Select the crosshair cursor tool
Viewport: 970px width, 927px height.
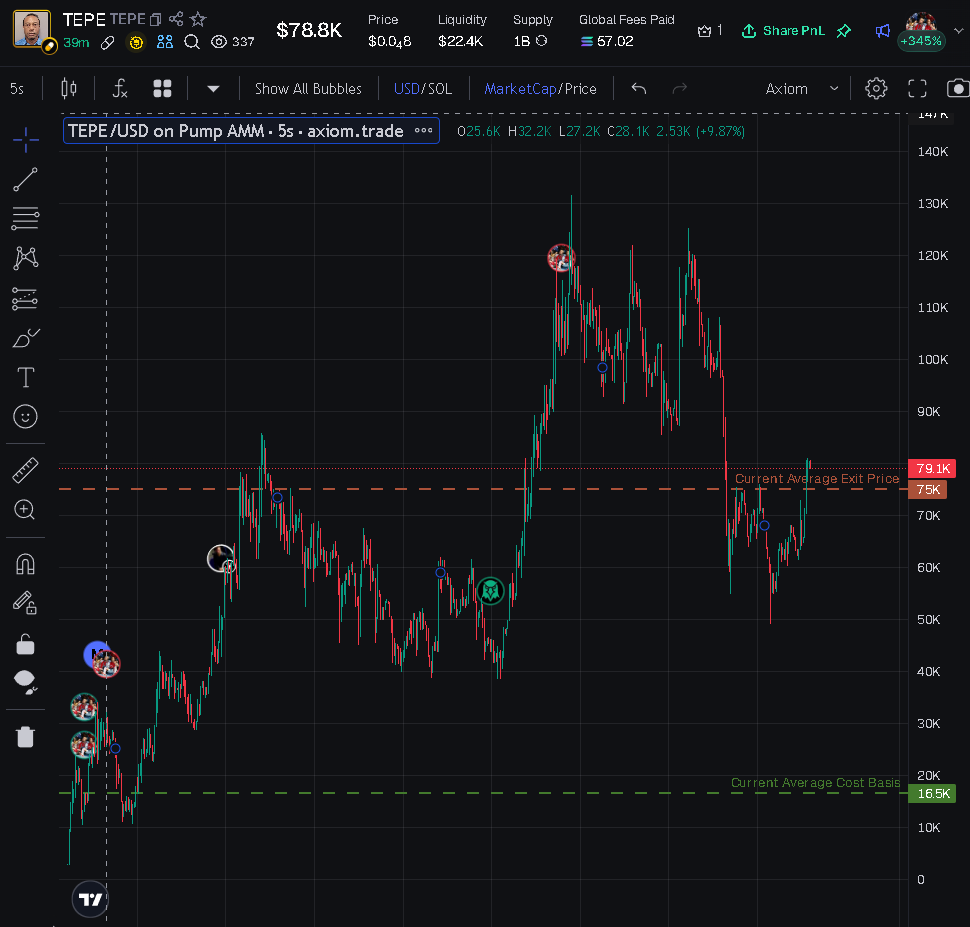point(25,140)
